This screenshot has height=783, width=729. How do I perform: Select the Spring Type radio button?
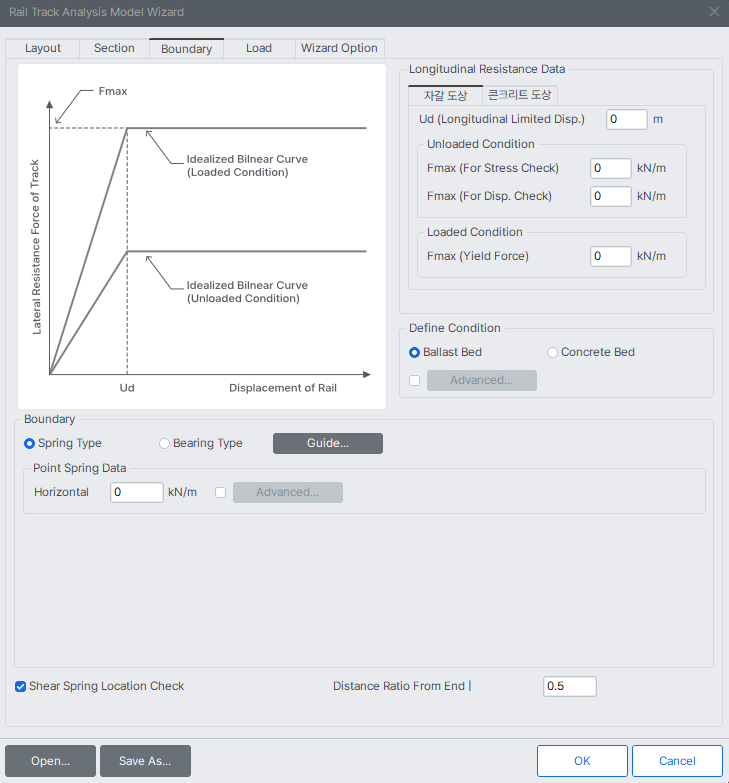click(x=30, y=443)
